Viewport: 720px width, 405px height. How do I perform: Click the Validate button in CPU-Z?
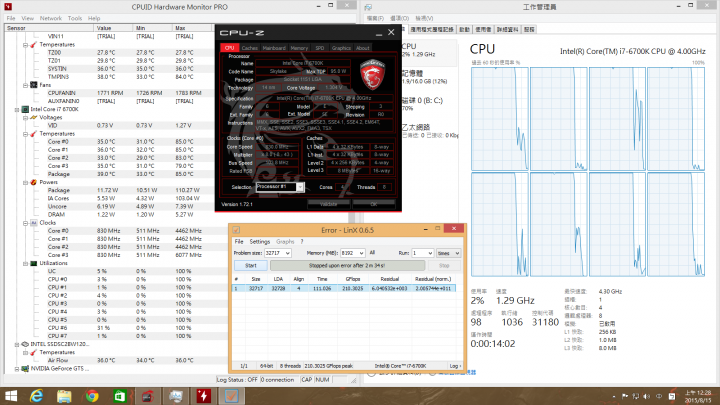pyautogui.click(x=328, y=204)
